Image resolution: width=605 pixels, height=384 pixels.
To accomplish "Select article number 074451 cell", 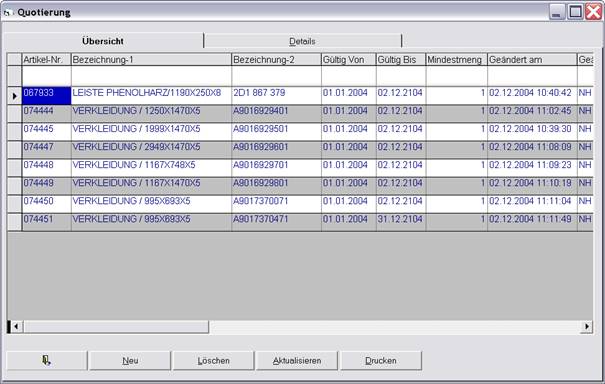I will click(x=46, y=222).
